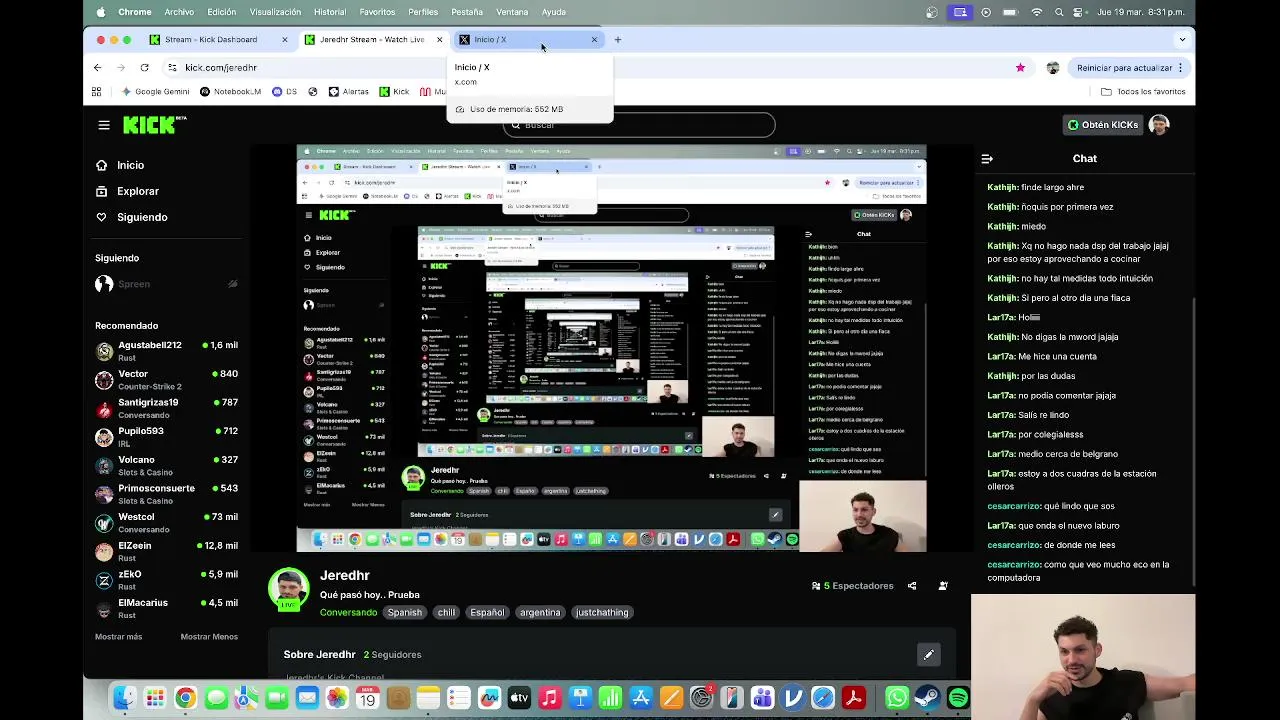Viewport: 1280px width, 720px height.
Task: Open Safari in the Dock
Action: [823, 698]
